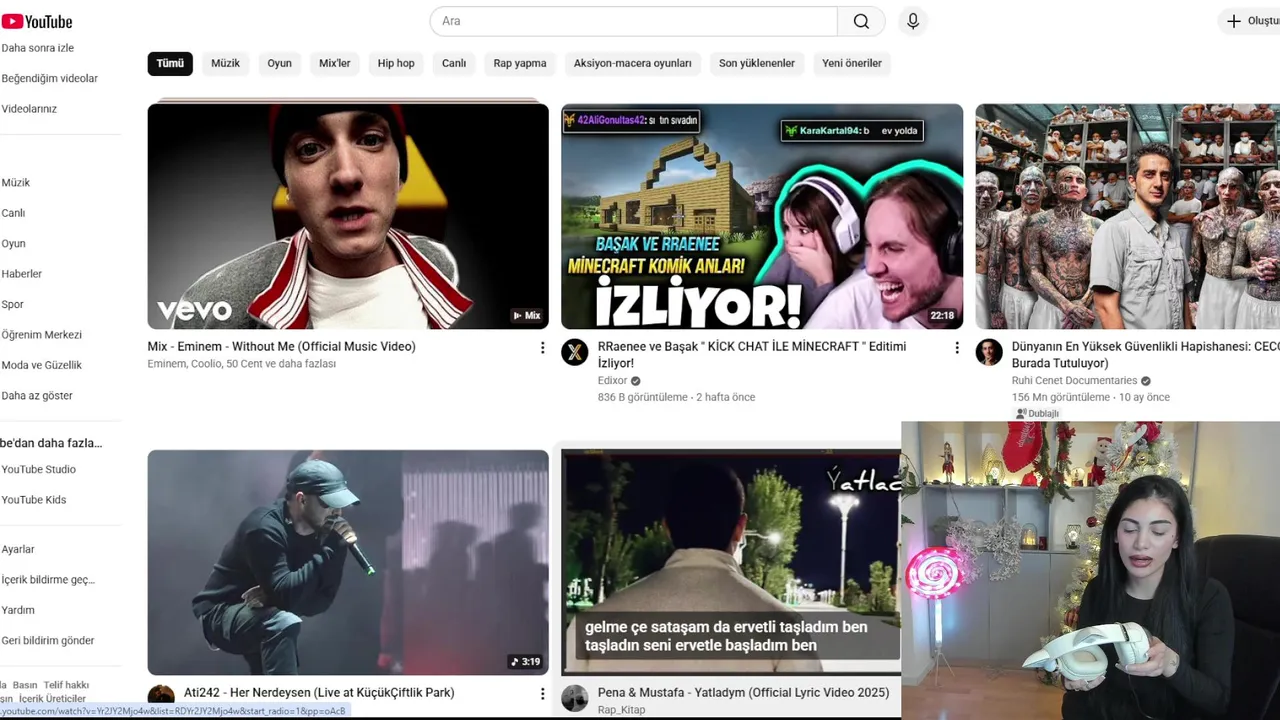The image size is (1280, 720).
Task: Open the Edixor channel avatar
Action: (x=575, y=352)
